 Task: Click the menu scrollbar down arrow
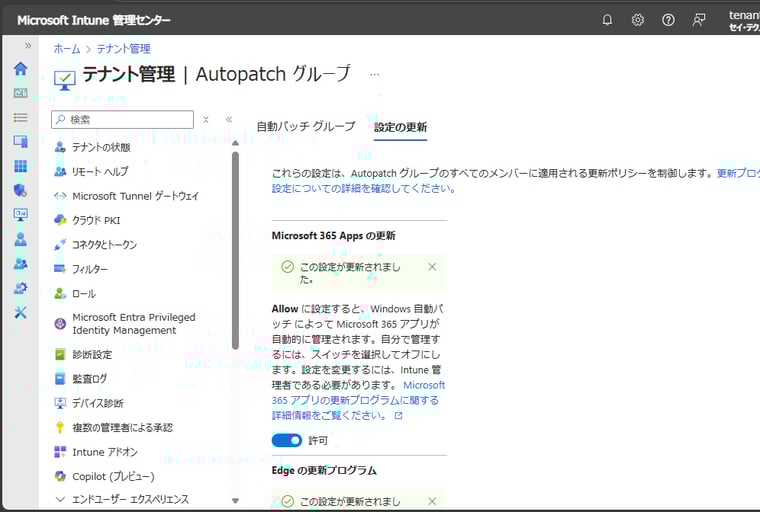tap(235, 501)
